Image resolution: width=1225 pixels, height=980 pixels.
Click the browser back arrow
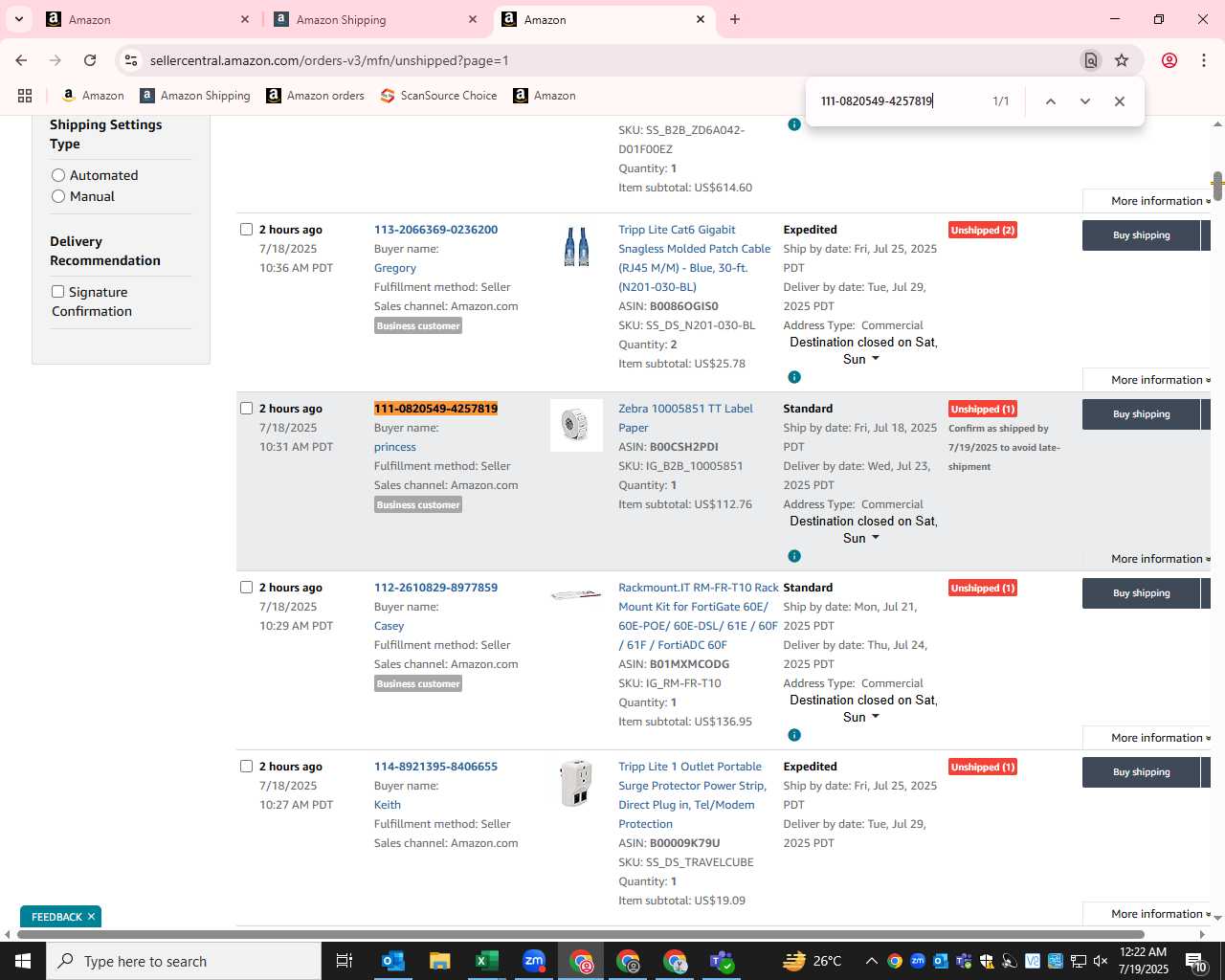coord(21,60)
